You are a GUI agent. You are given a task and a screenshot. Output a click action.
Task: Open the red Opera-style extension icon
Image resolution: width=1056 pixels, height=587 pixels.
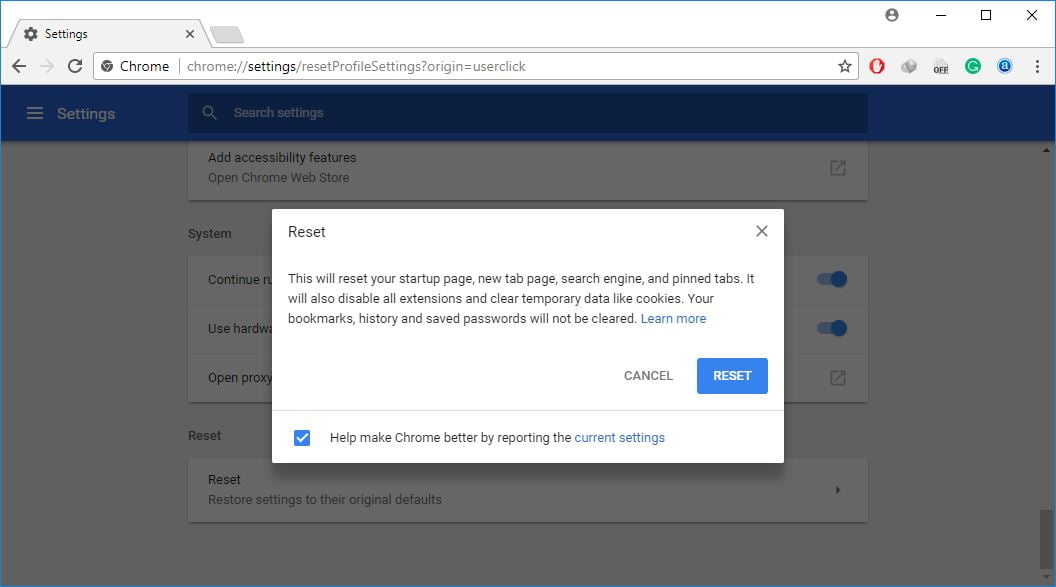876,66
